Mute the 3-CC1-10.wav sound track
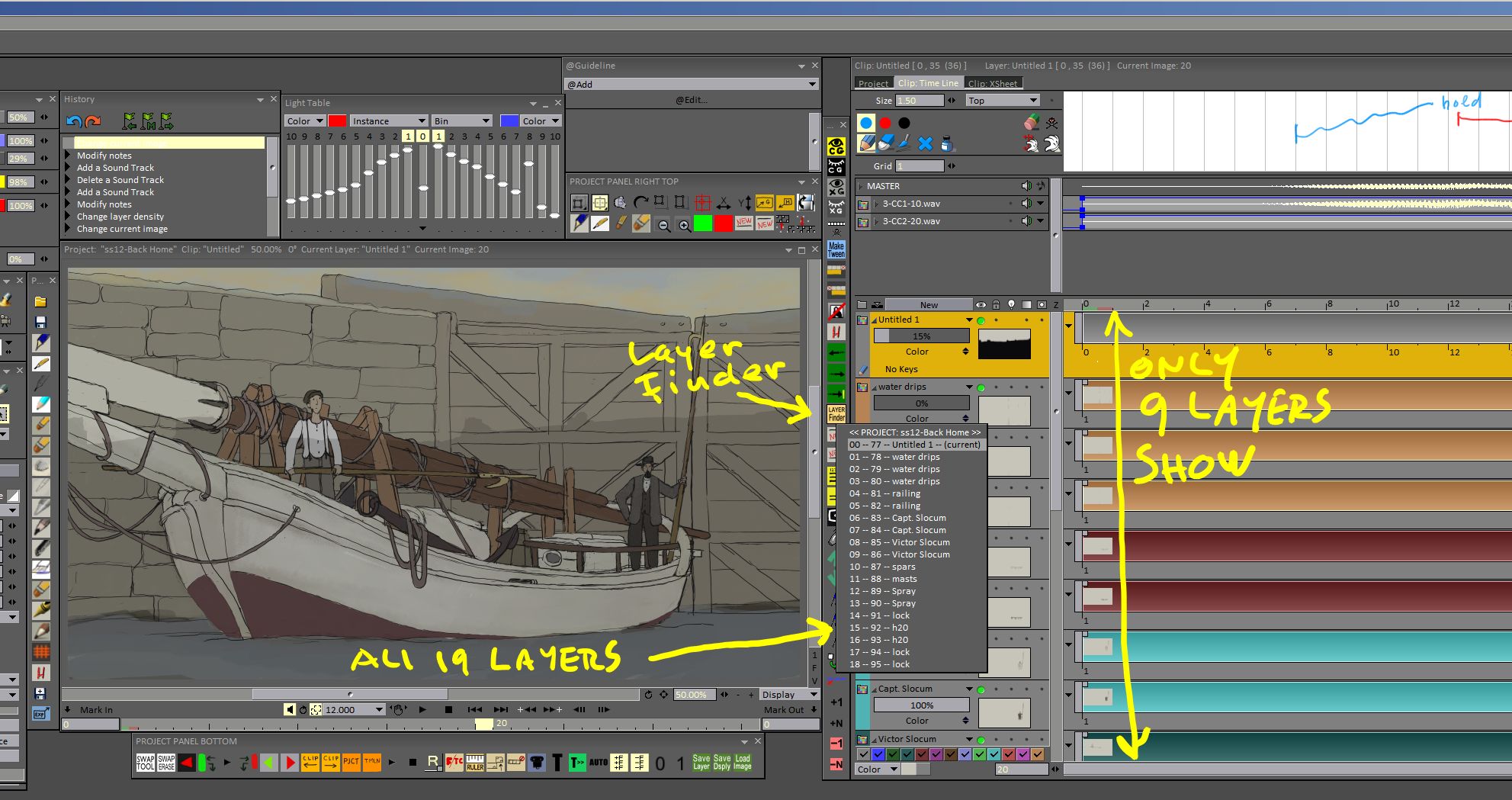The height and width of the screenshot is (800, 1512). pyautogui.click(x=1026, y=204)
